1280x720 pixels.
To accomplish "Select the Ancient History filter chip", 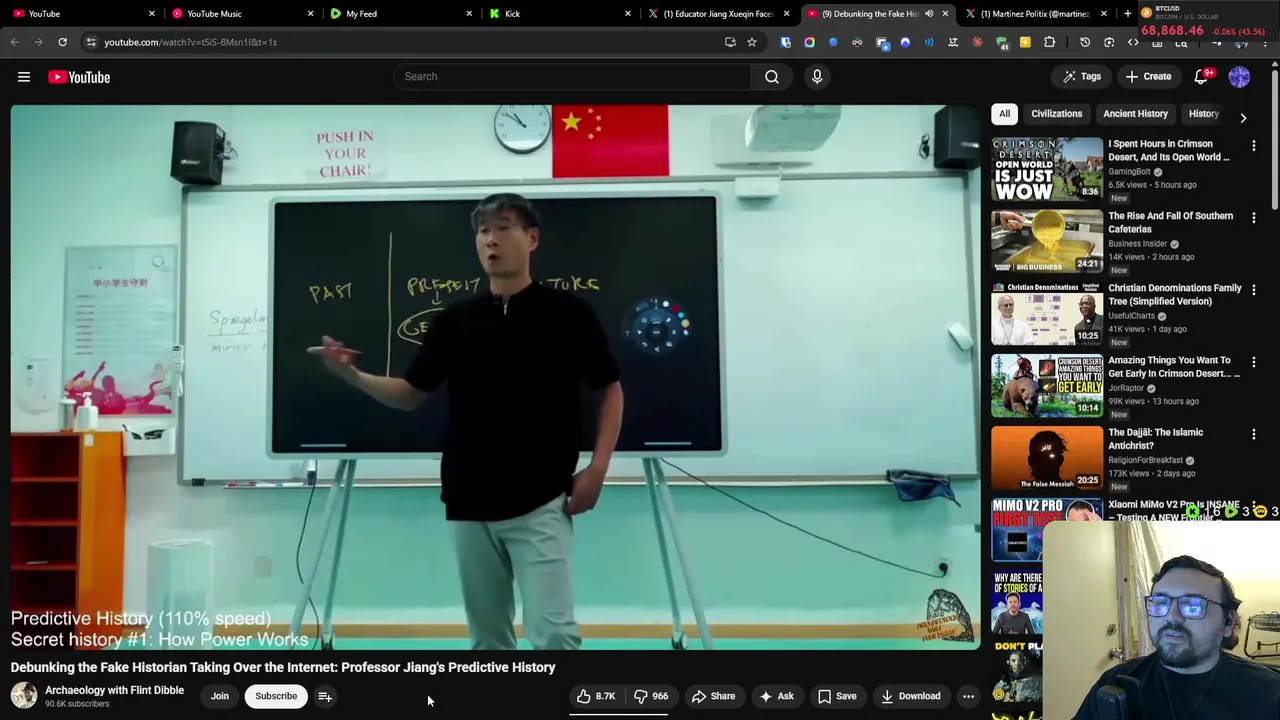I will (x=1135, y=114).
